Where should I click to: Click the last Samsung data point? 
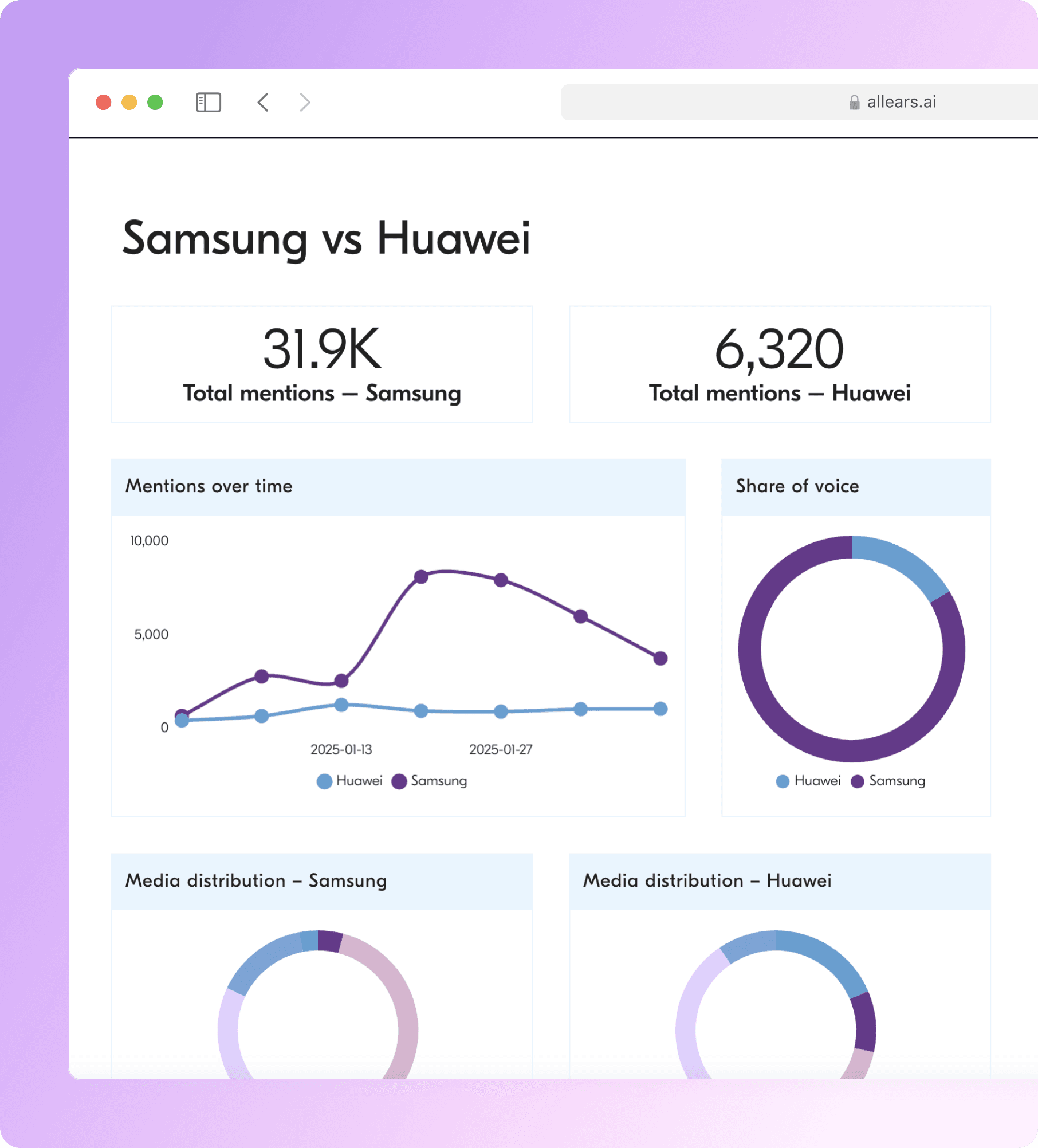660,658
